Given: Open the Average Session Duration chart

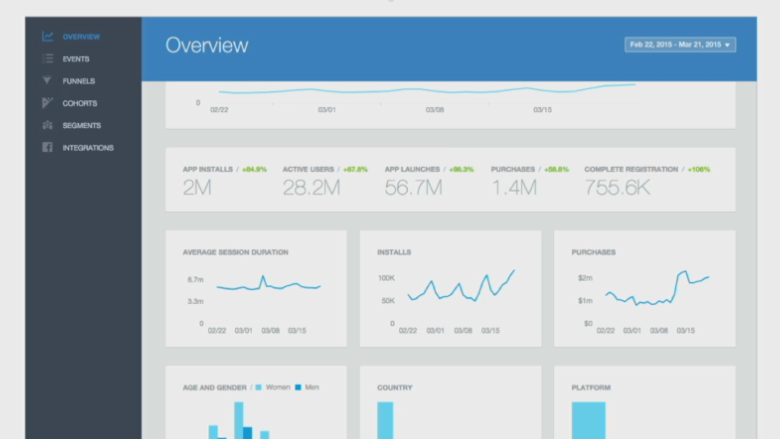Looking at the screenshot, I should tap(256, 289).
